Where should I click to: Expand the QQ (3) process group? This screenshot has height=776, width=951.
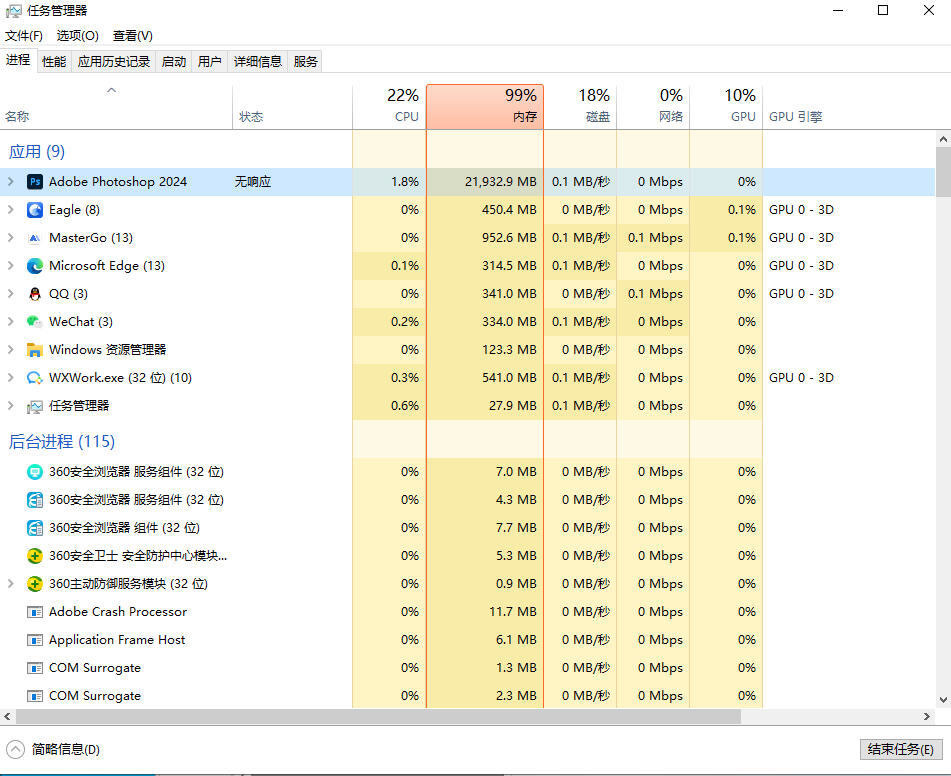[x=10, y=294]
